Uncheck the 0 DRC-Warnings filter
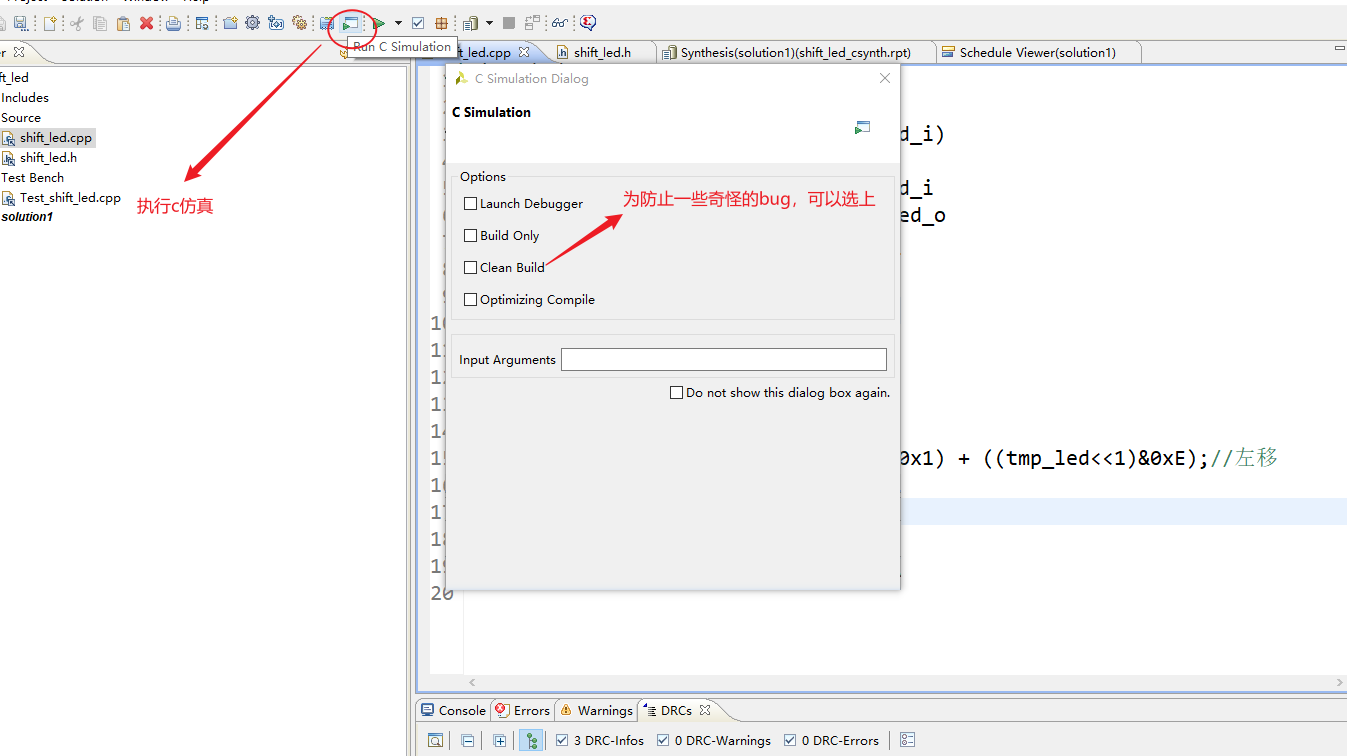This screenshot has width=1347, height=756. click(x=664, y=741)
